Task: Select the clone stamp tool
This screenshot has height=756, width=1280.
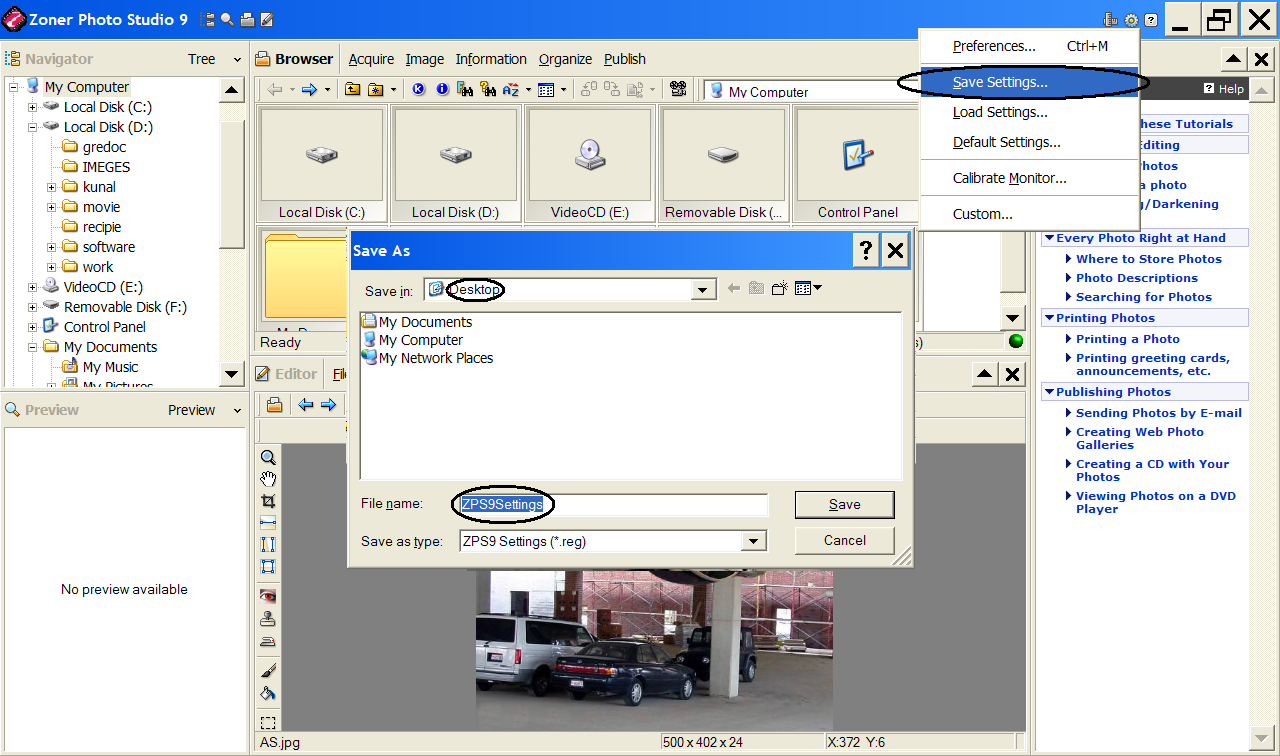Action: pyautogui.click(x=268, y=619)
